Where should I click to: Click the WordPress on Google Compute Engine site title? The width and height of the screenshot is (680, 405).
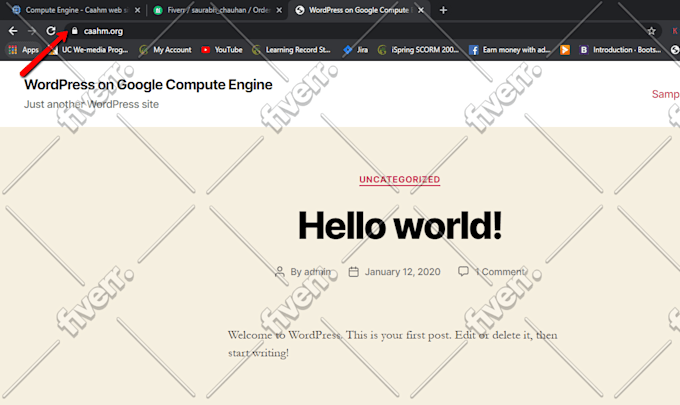tap(148, 85)
